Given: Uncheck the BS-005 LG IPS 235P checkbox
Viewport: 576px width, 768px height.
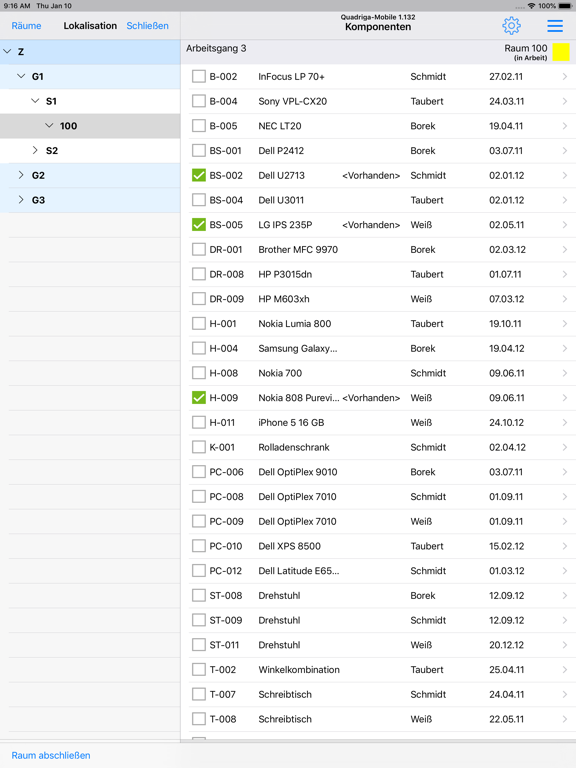Looking at the screenshot, I should tap(198, 225).
